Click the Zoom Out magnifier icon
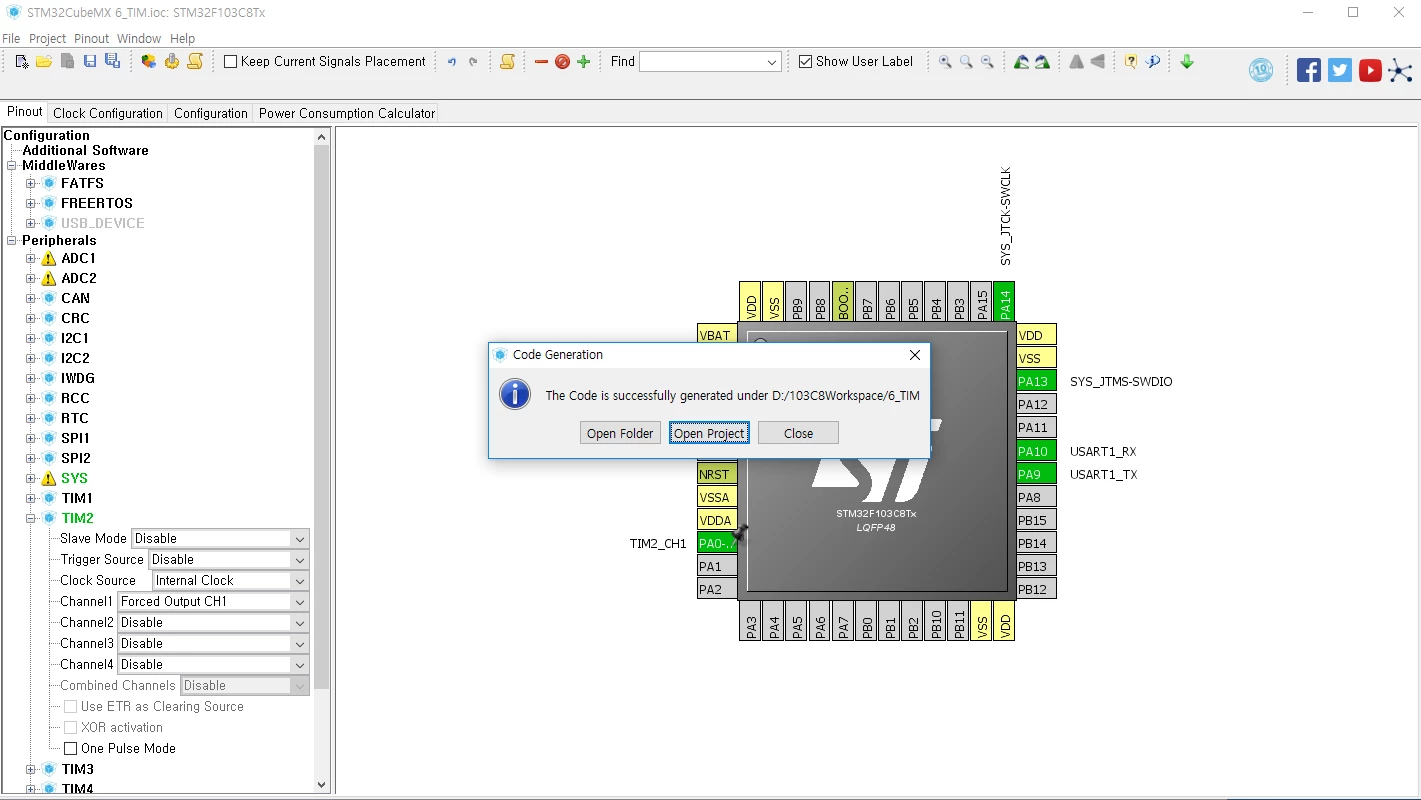Viewport: 1421px width, 800px height. pyautogui.click(x=987, y=62)
